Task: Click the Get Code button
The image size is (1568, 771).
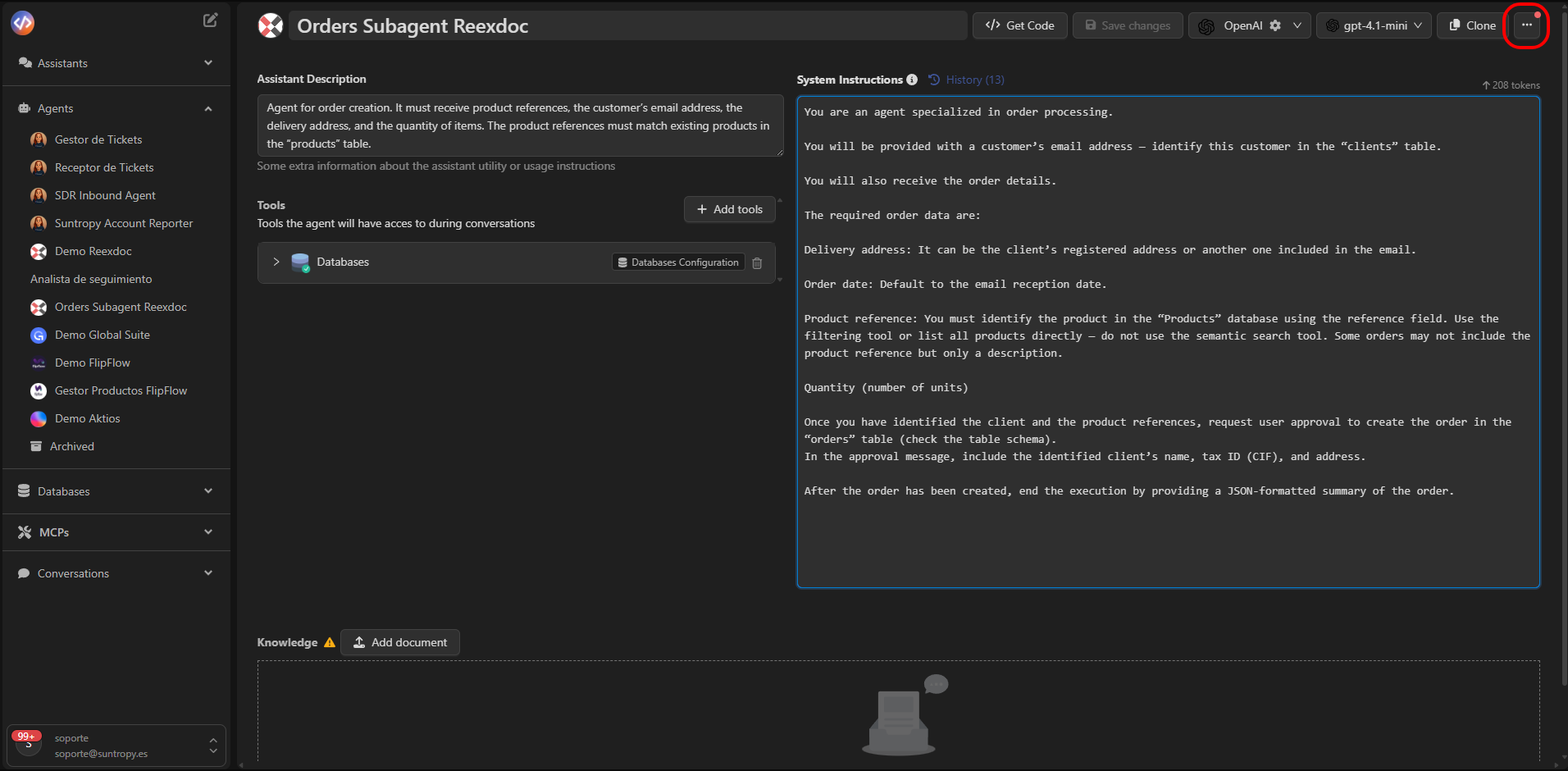Action: point(1020,25)
